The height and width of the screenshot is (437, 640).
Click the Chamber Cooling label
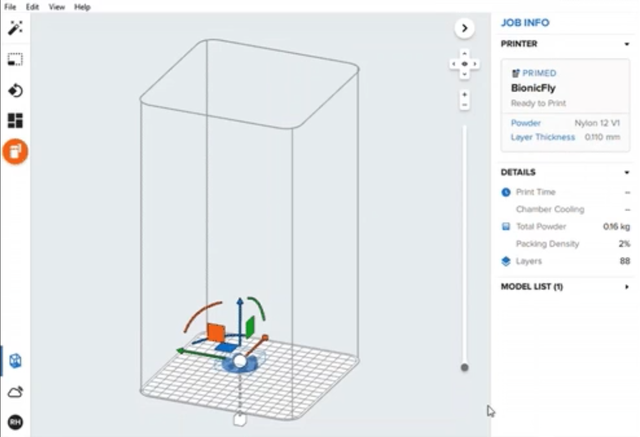pos(550,209)
